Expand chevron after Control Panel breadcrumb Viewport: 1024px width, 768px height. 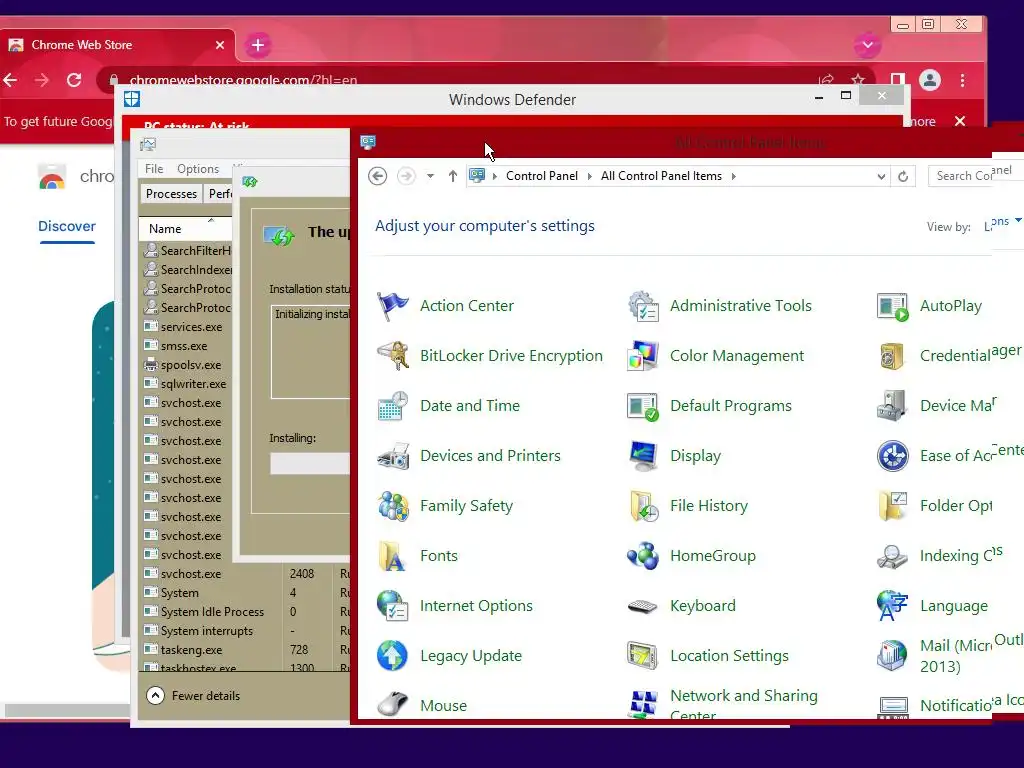point(589,176)
